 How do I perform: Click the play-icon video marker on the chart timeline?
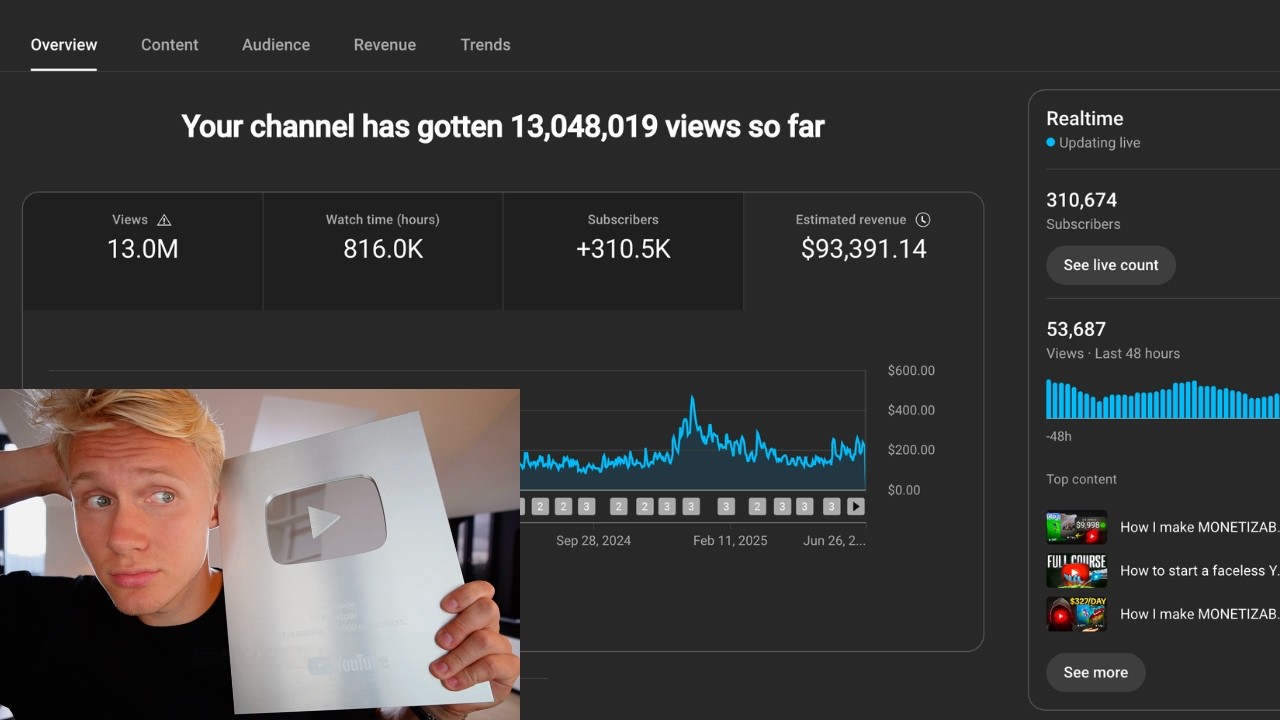click(x=856, y=507)
